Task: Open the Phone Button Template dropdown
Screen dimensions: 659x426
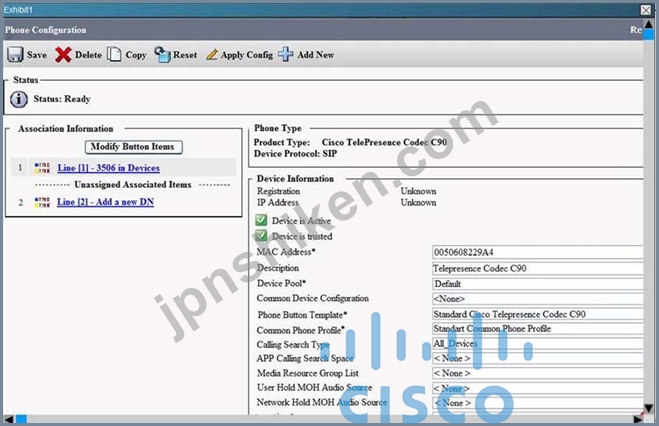Action: click(538, 314)
